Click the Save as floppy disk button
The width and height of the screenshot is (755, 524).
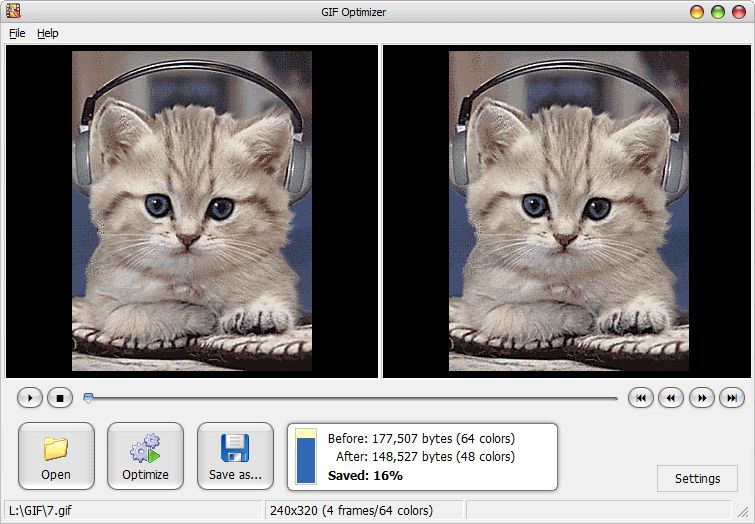pyautogui.click(x=235, y=456)
